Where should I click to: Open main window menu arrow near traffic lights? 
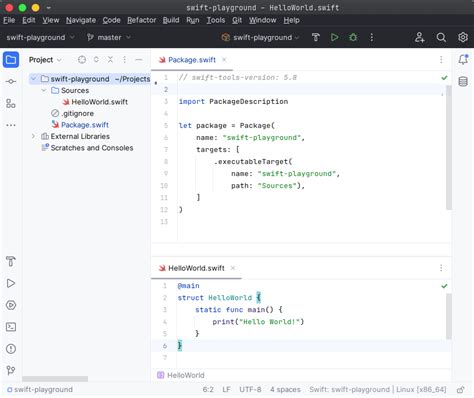[49, 7]
